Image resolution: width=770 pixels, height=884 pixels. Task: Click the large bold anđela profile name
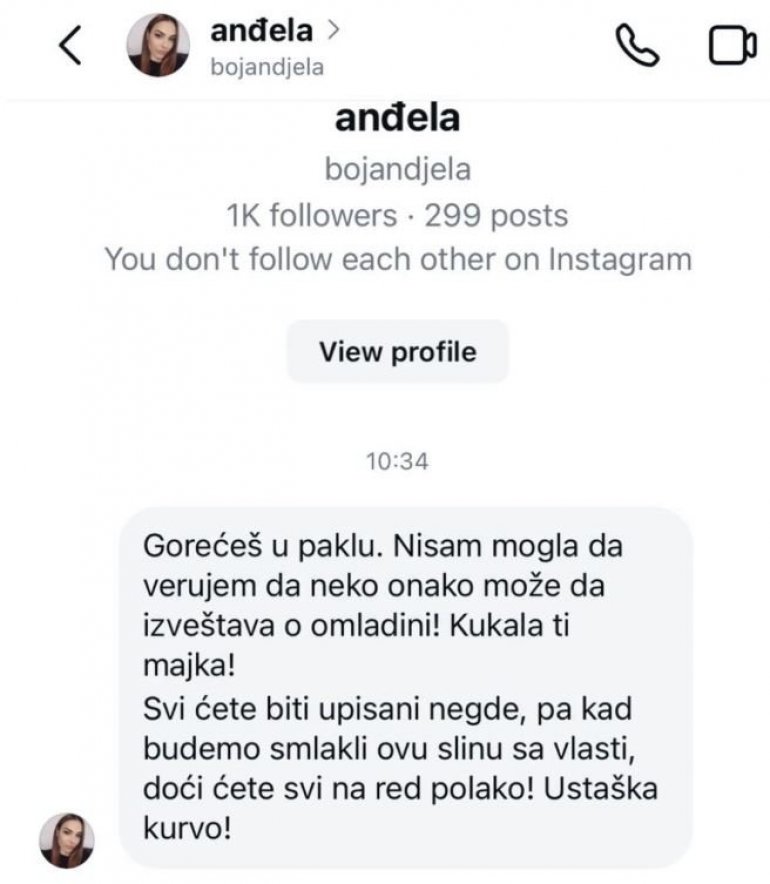(397, 119)
